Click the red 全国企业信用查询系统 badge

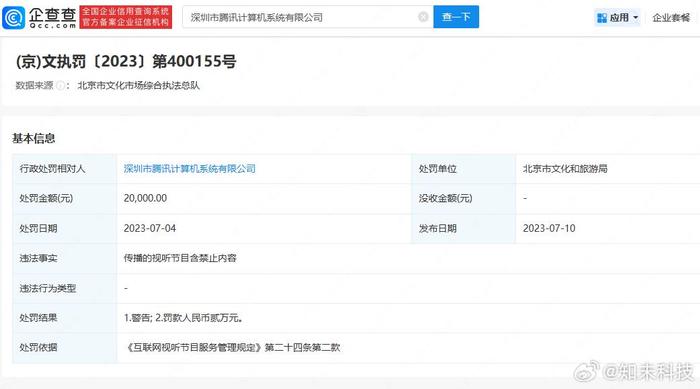point(125,17)
